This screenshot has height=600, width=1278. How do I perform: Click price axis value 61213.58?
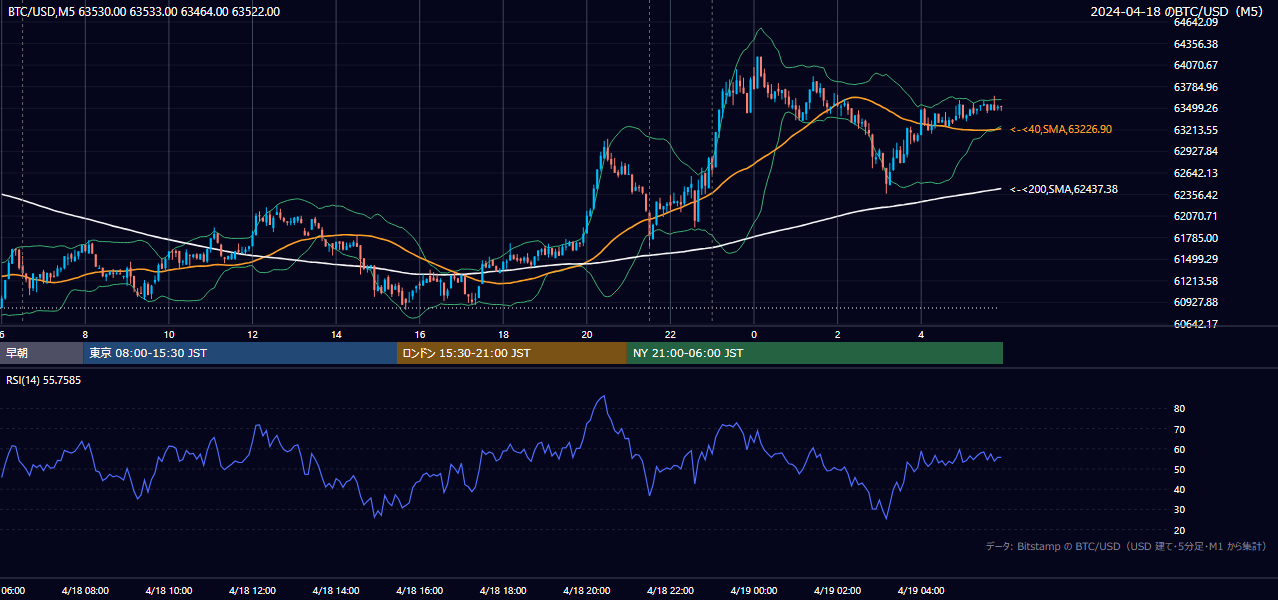click(1195, 281)
